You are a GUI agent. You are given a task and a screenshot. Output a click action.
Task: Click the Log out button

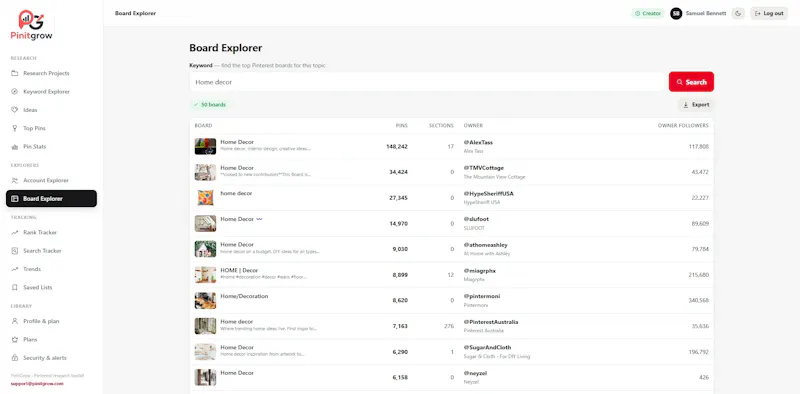[x=769, y=14]
